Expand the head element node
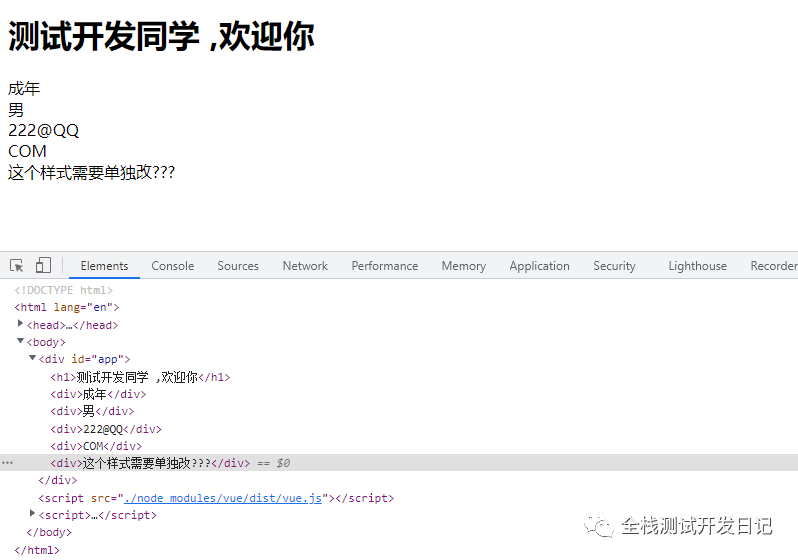This screenshot has height=560, width=798. tap(20, 324)
